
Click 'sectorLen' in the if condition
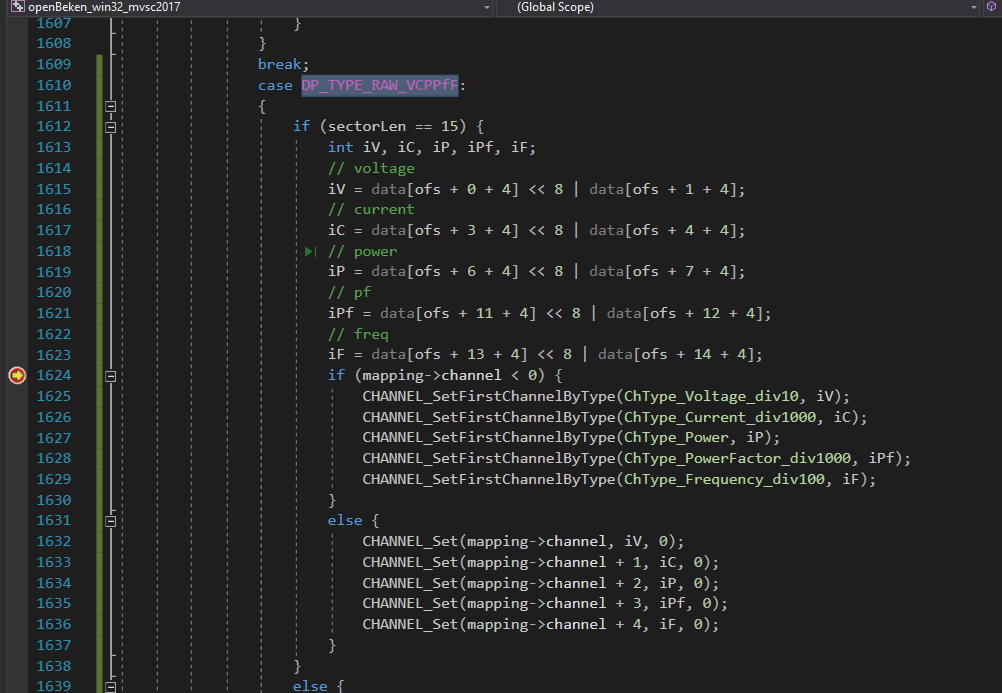tap(367, 127)
